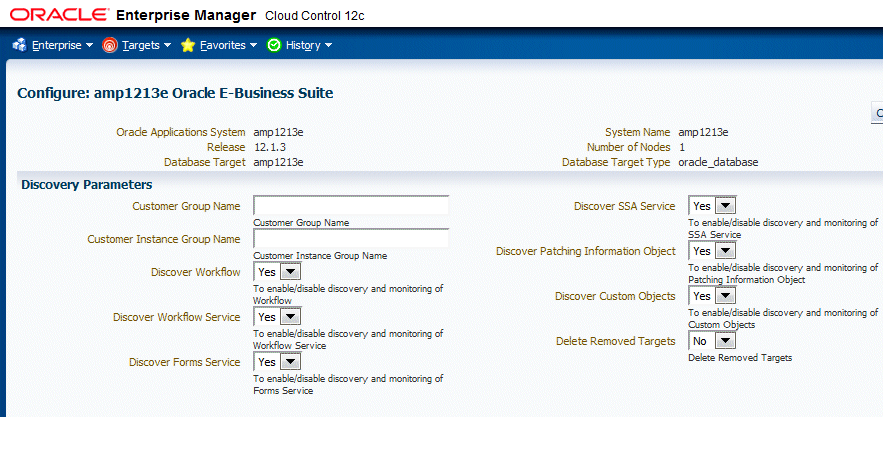Screen dimensions: 883x450
Task: Click the partially visible button at right edge
Action: pos(877,113)
